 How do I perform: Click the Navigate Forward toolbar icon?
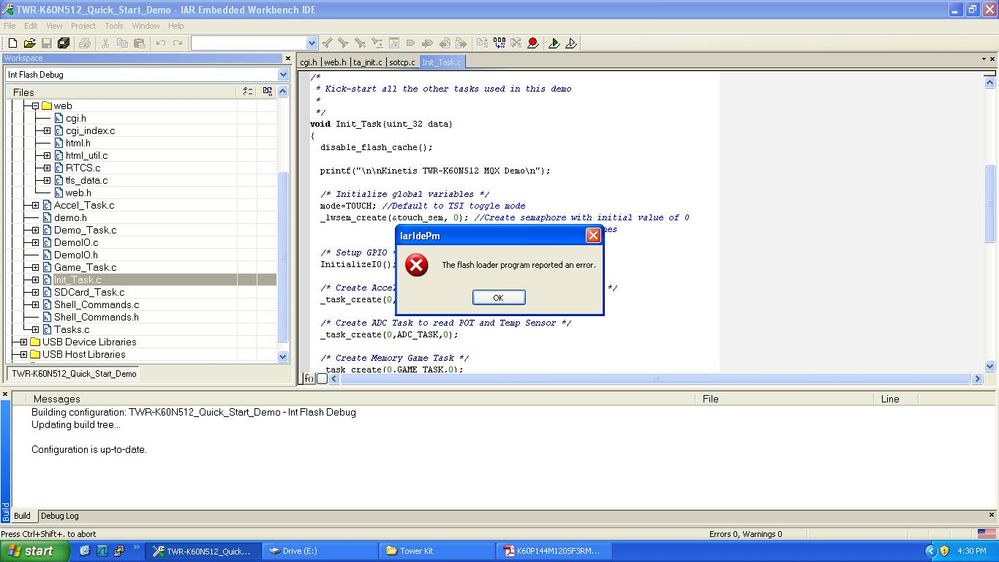click(461, 43)
